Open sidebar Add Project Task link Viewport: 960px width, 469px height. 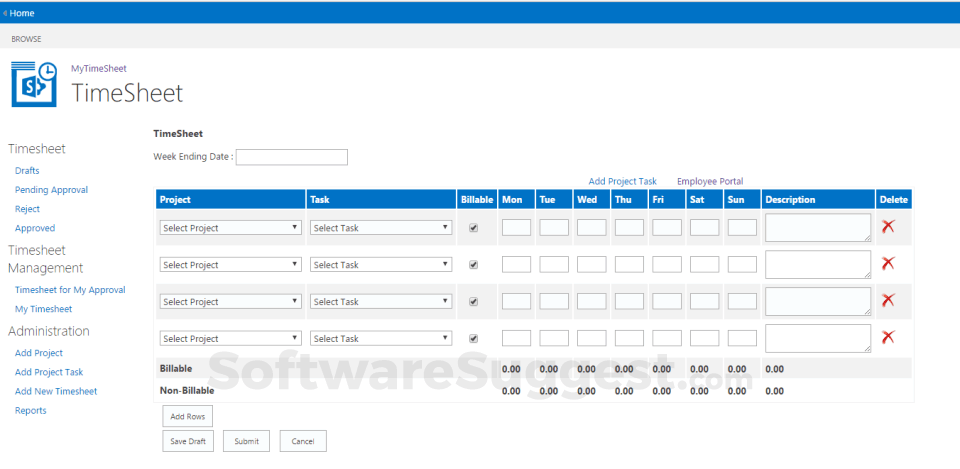click(x=49, y=372)
